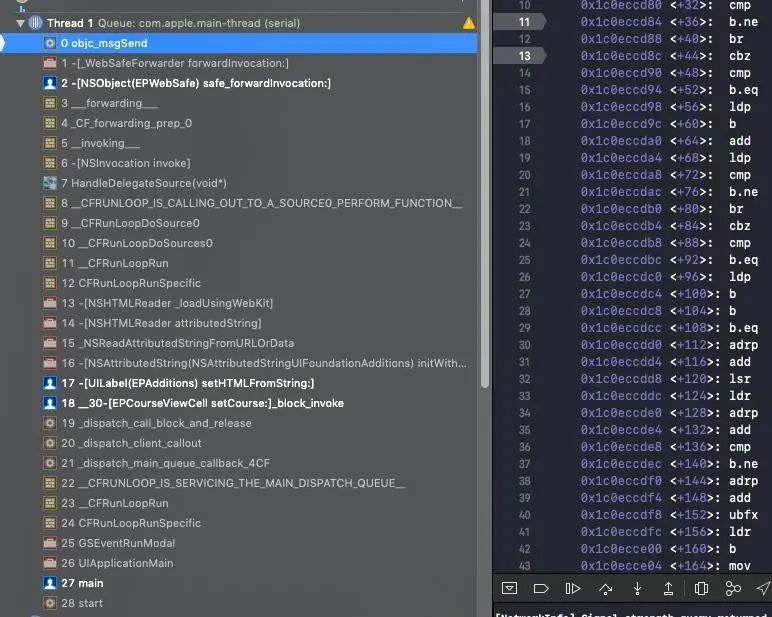Viewport: 772px width, 617px height.
Task: Click Continue program execution button
Action: [573, 588]
